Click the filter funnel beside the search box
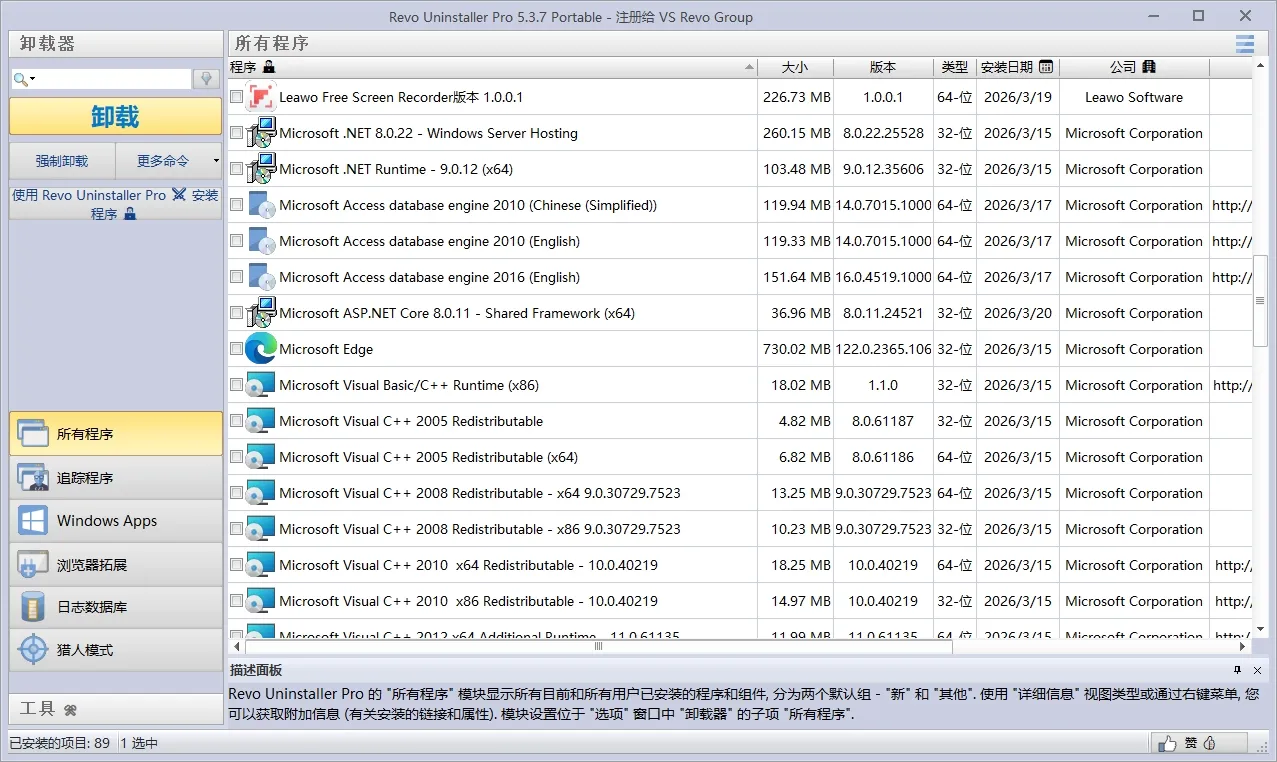The width and height of the screenshot is (1277, 762). click(205, 77)
